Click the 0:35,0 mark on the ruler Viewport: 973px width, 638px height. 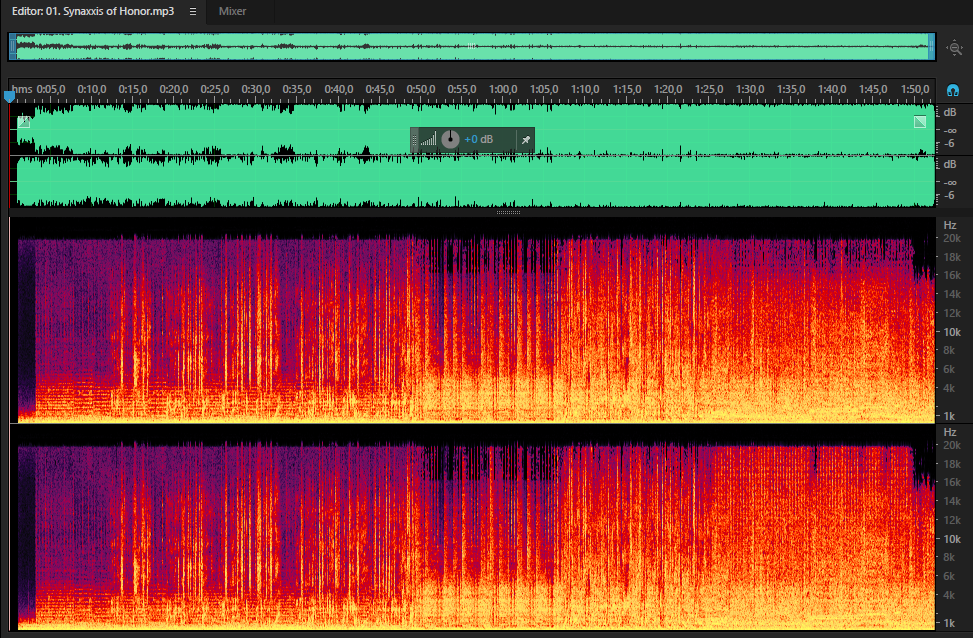pos(297,89)
